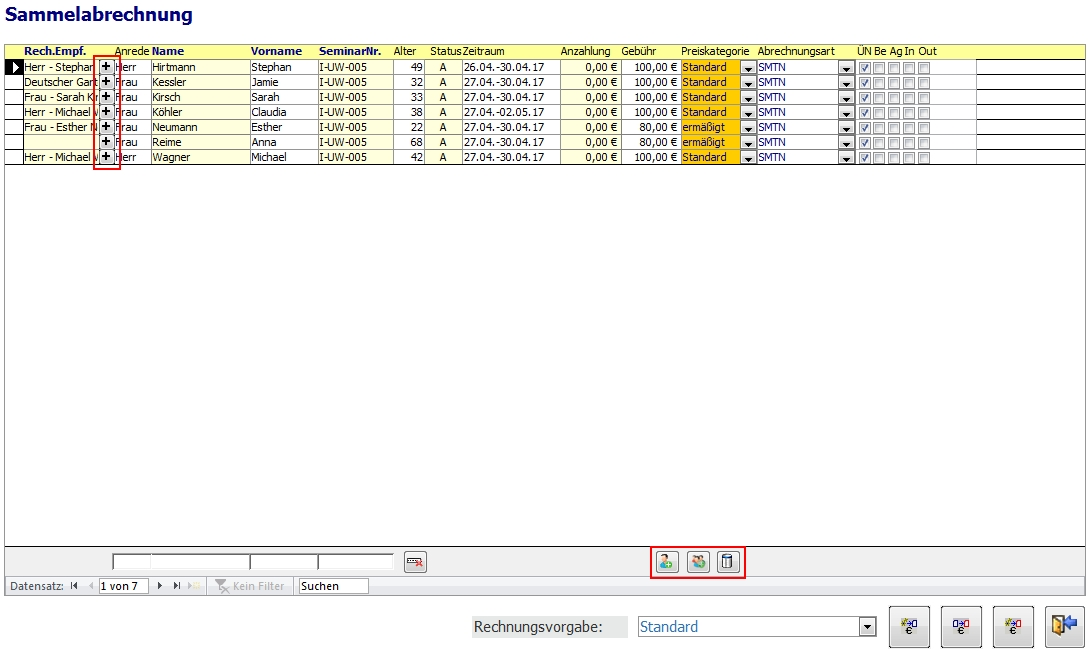Click the plus button in Hirtmann row
The width and height of the screenshot is (1090, 652).
pos(106,67)
